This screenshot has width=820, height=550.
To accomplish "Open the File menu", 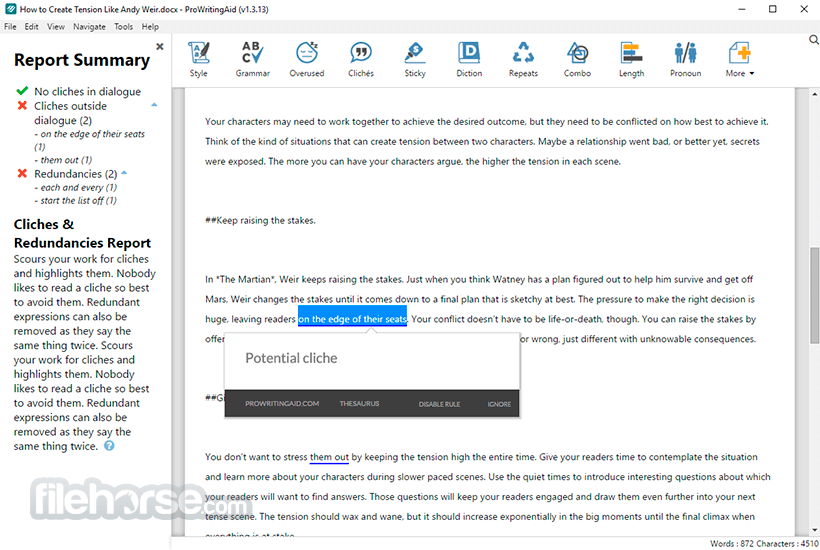I will tap(10, 27).
